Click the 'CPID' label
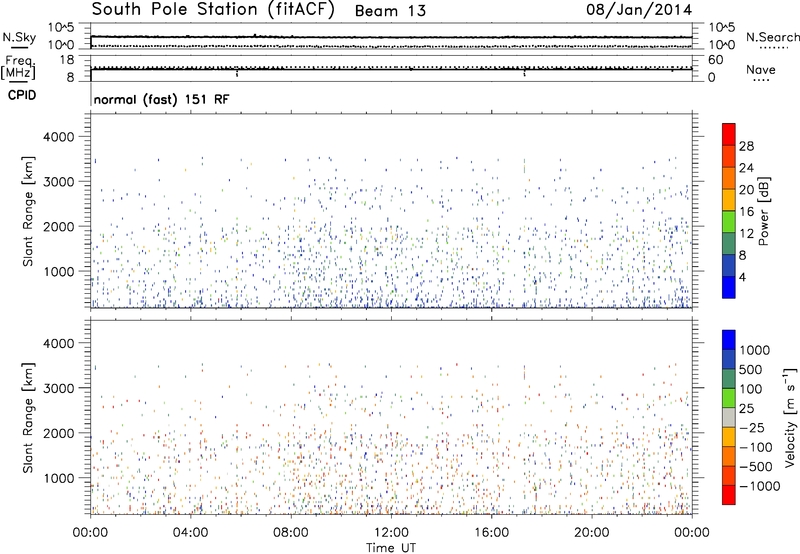The image size is (800, 554). coord(22,95)
